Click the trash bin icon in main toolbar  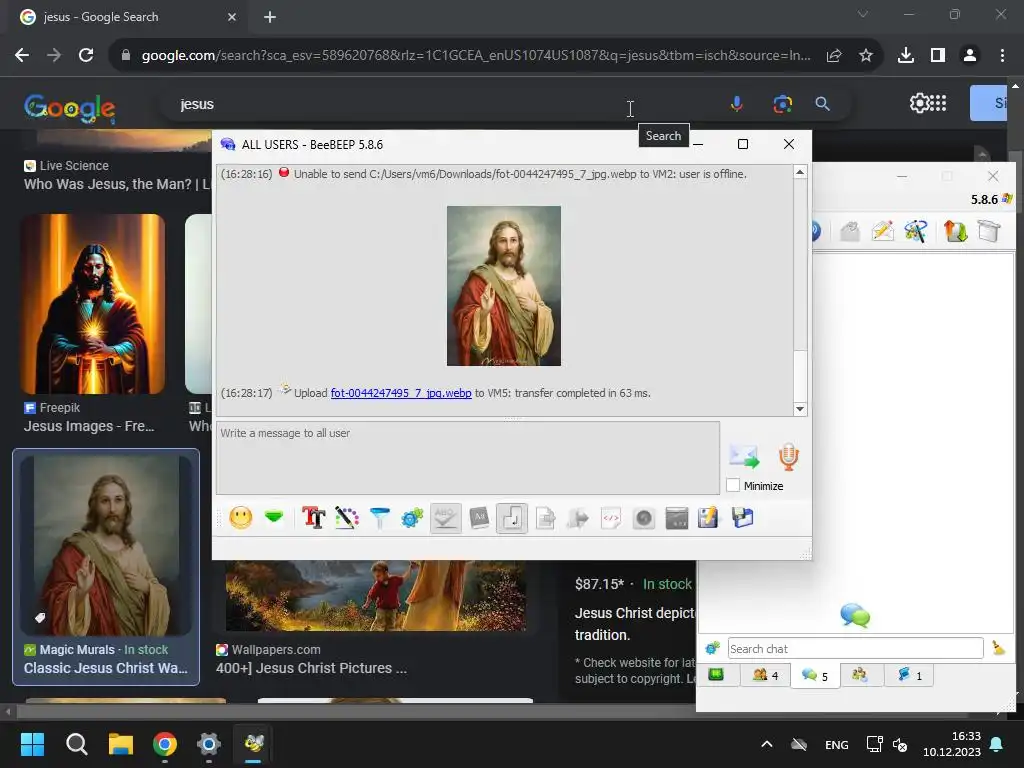point(989,231)
